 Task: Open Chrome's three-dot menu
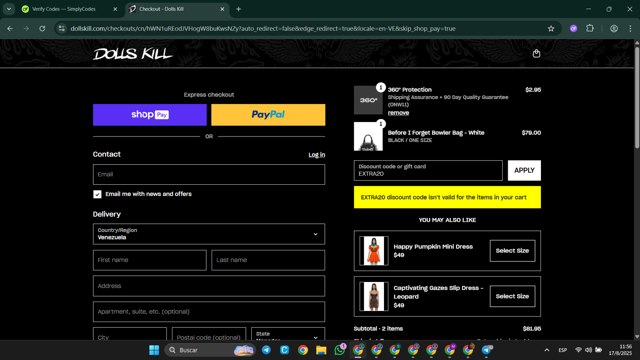[630, 29]
